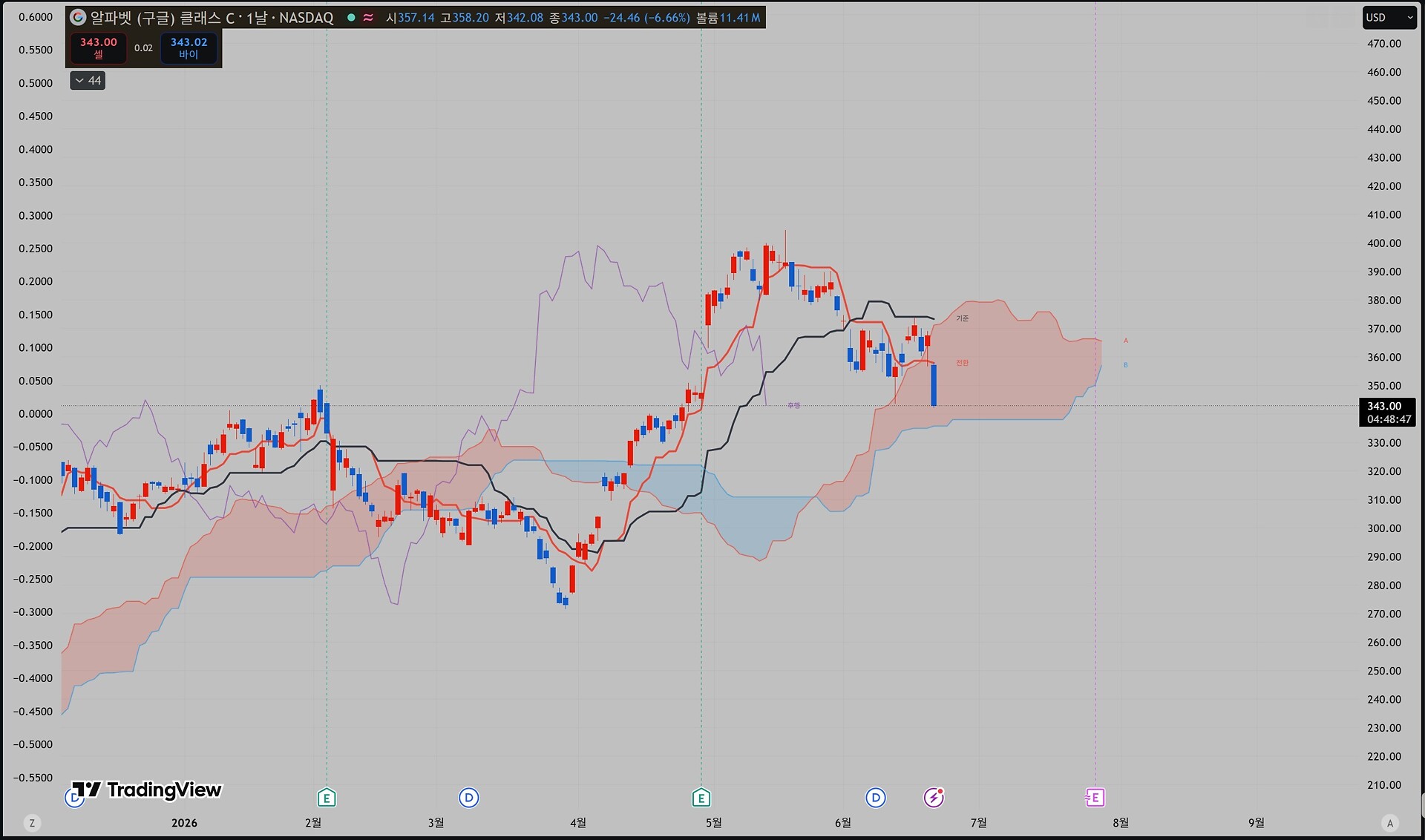Click the Alphabet Class C symbol title

212,17
